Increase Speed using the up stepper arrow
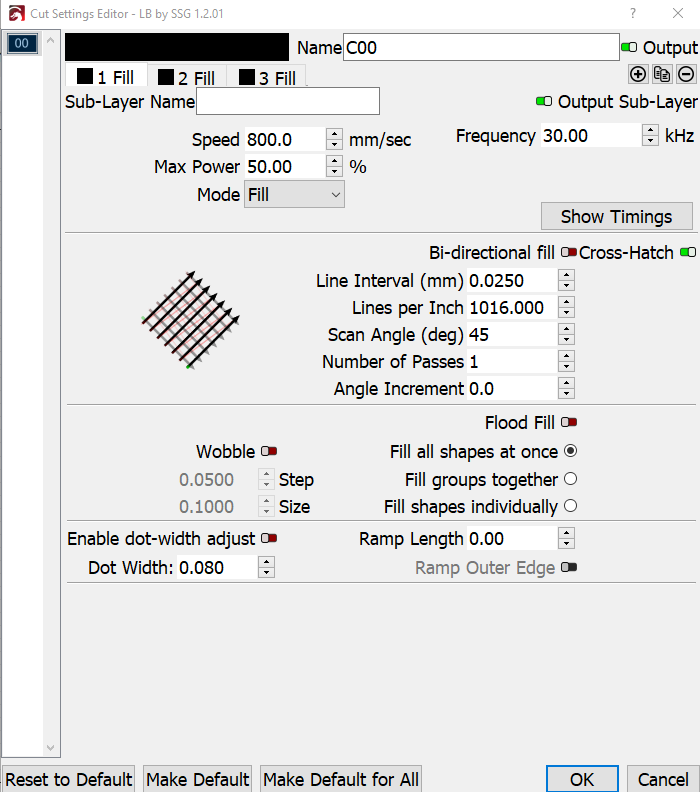 point(333,134)
